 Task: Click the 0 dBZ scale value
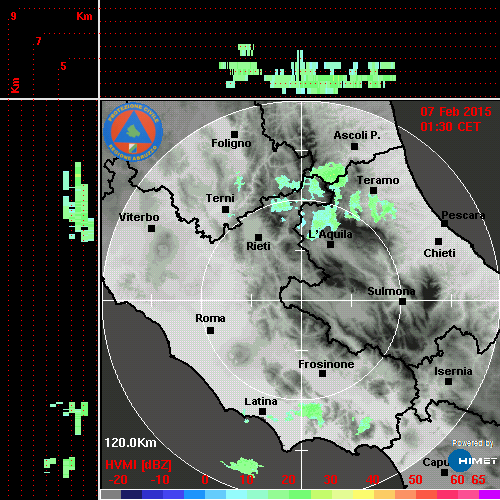coord(205,480)
